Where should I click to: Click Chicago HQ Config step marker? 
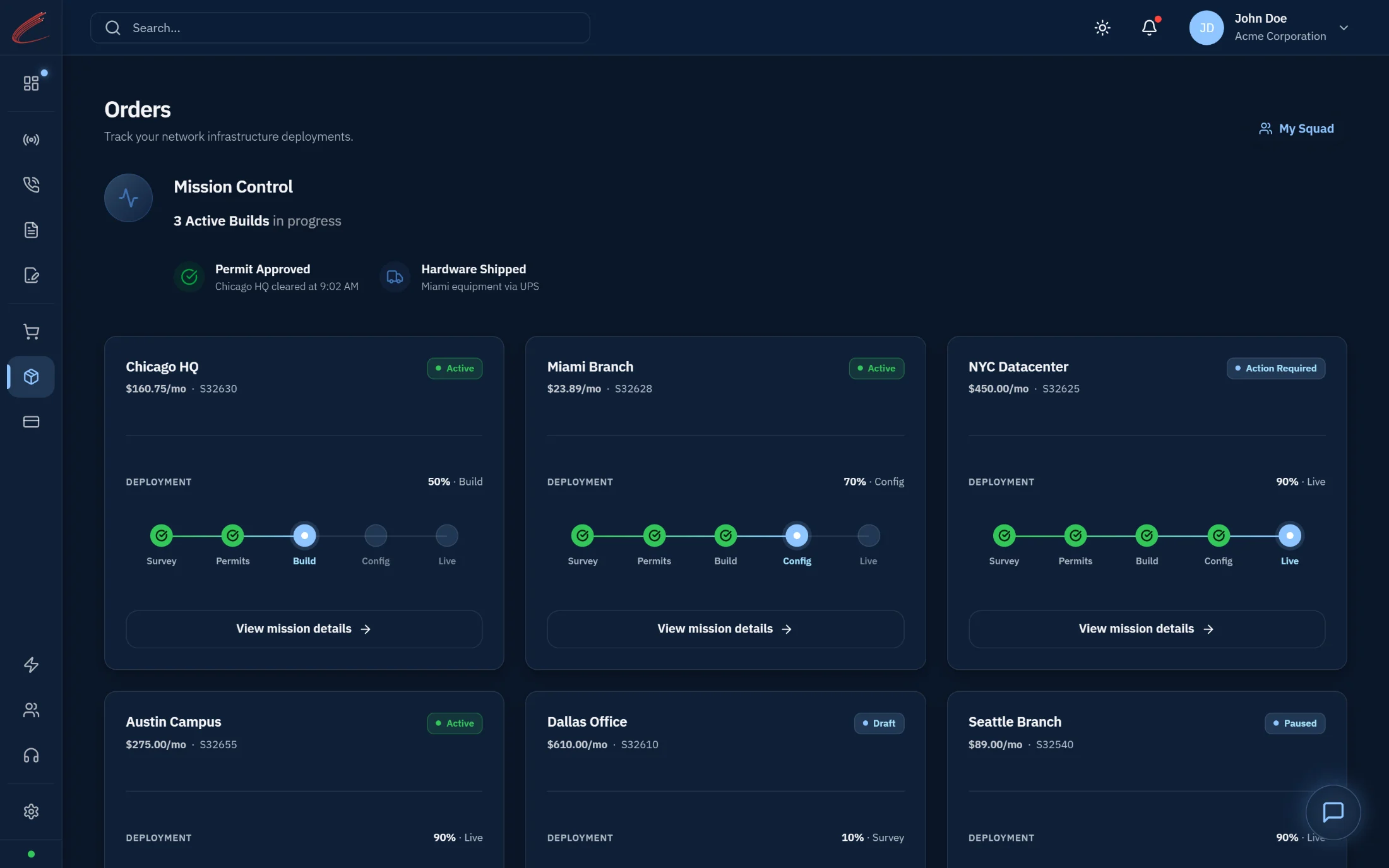pos(376,536)
